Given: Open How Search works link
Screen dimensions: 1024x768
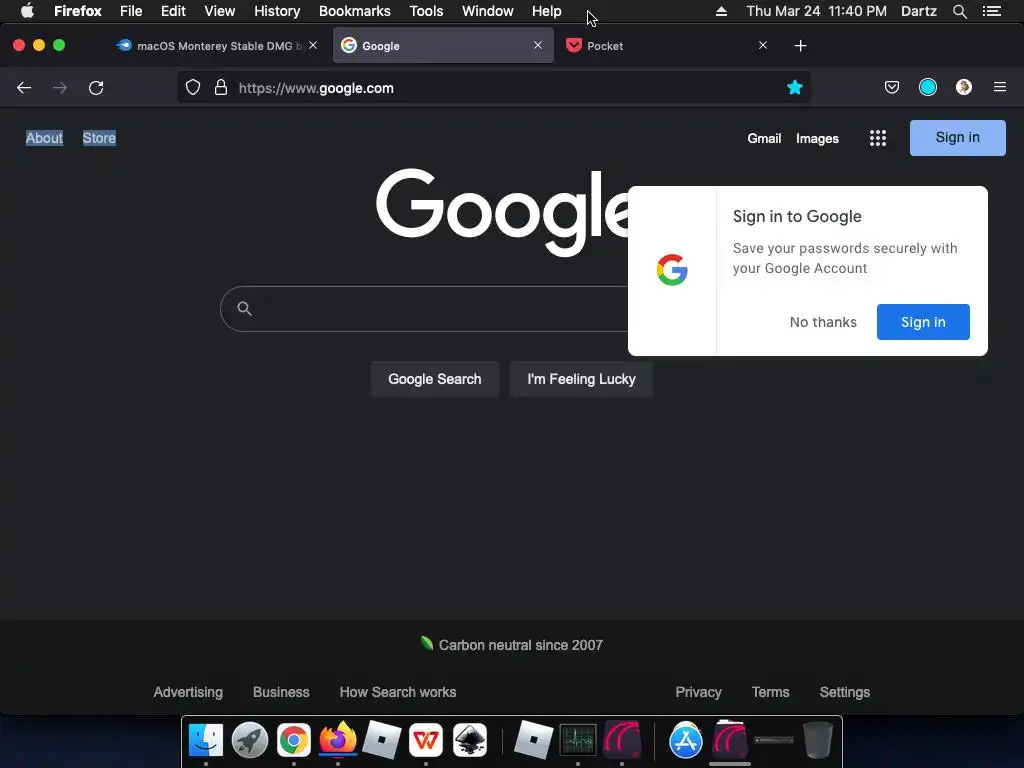Looking at the screenshot, I should (x=398, y=692).
